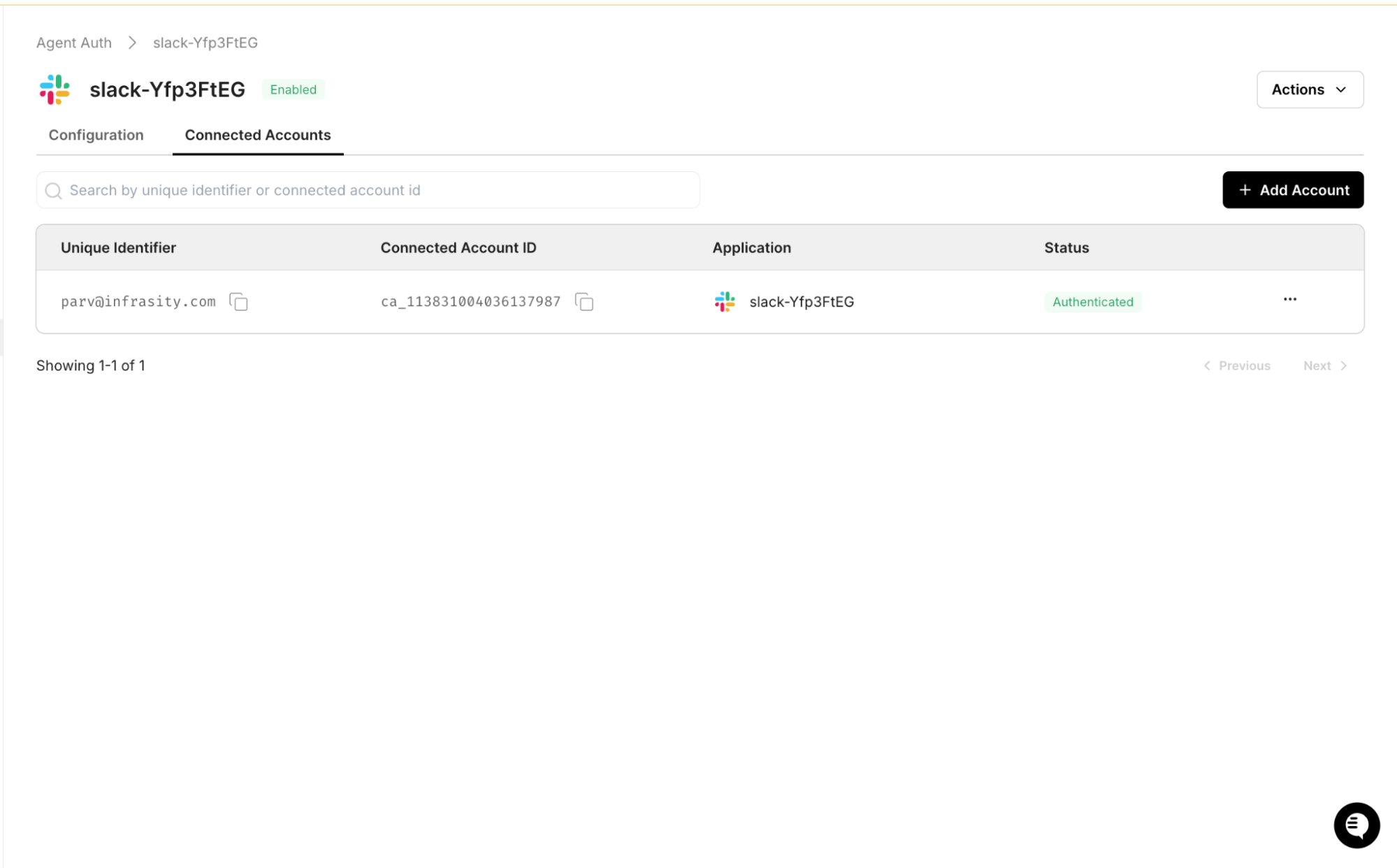Open the chat support bubble

click(x=1356, y=825)
